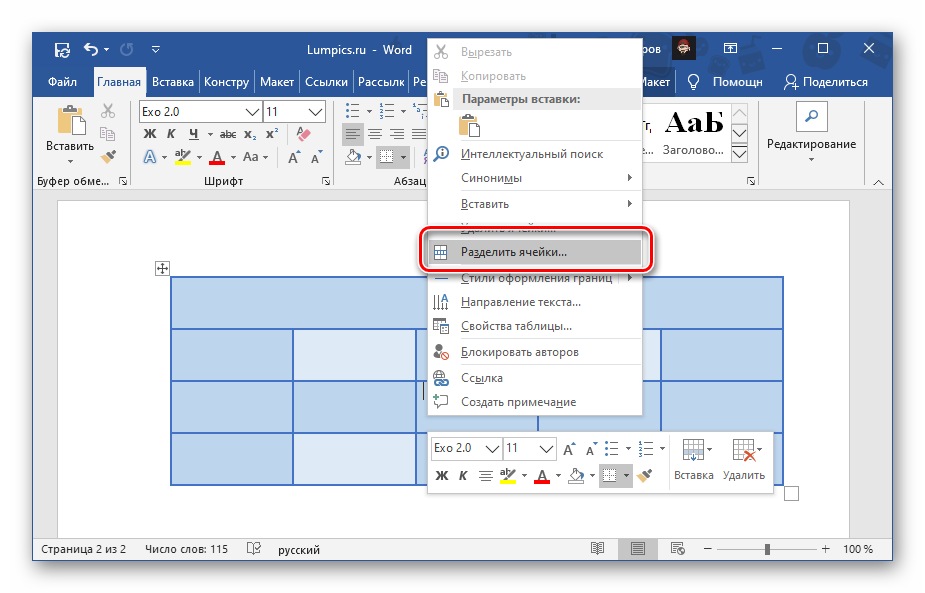
Task: Click the Format Painter brush in the ribbon
Action: click(x=108, y=158)
